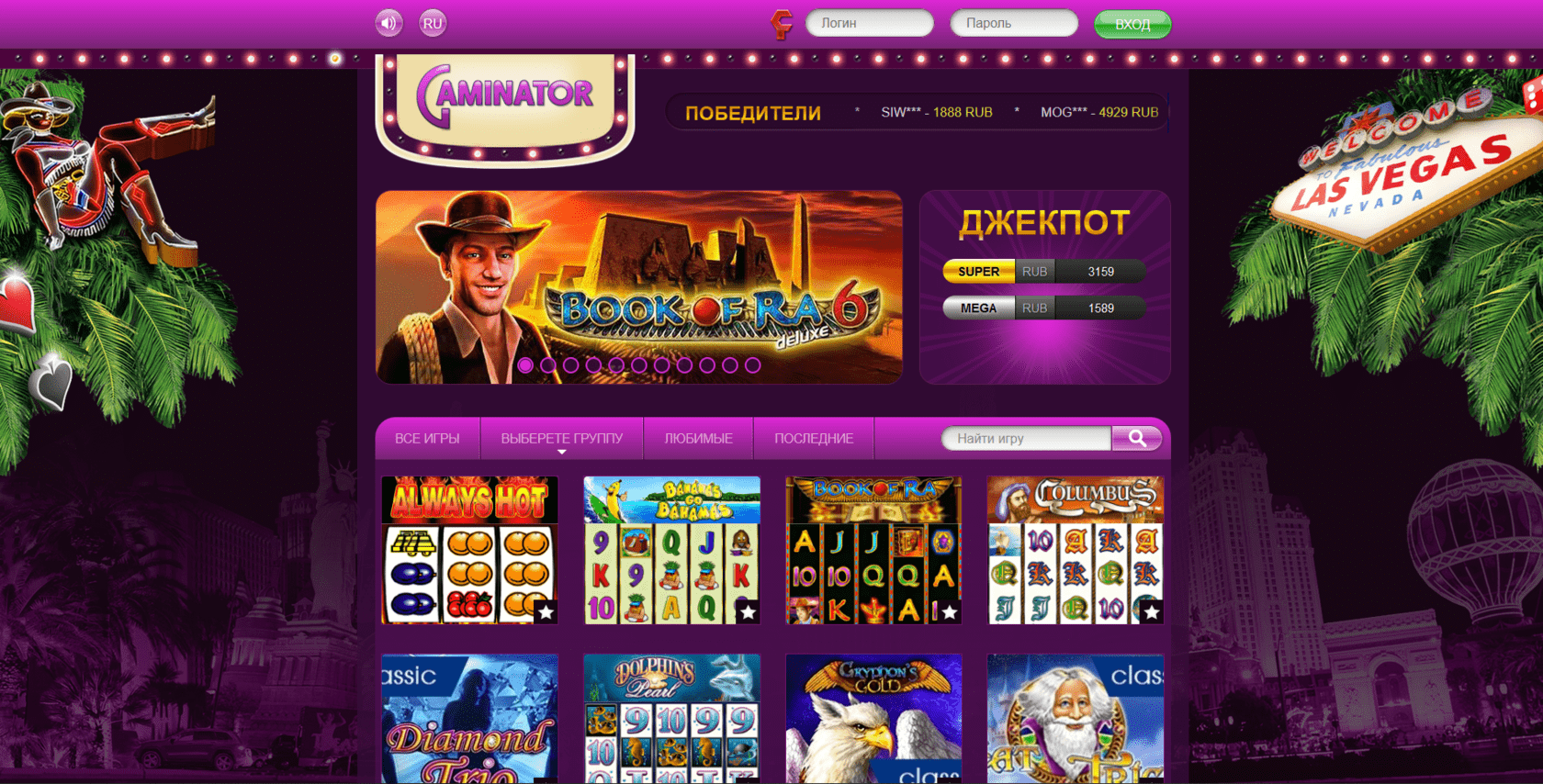Favorite Columbus game with star icon

click(x=1152, y=611)
